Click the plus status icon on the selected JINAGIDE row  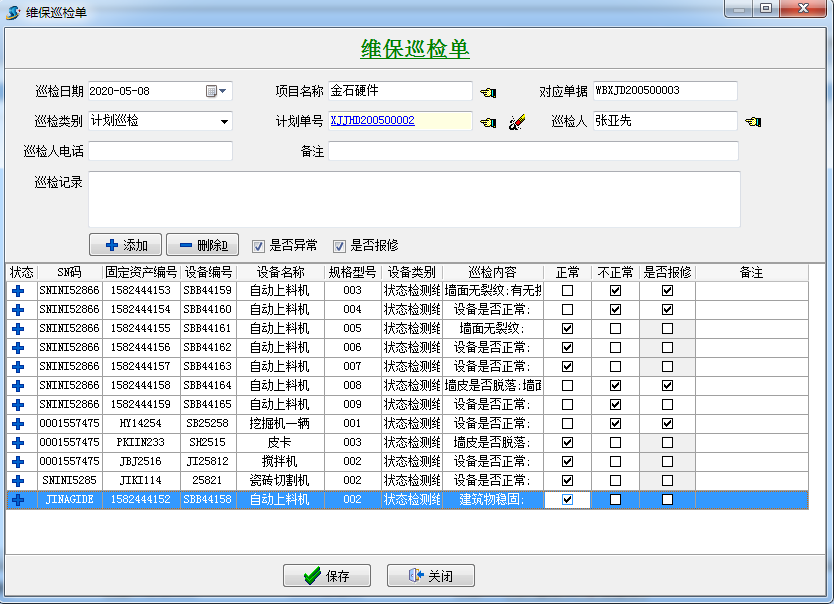[x=18, y=500]
